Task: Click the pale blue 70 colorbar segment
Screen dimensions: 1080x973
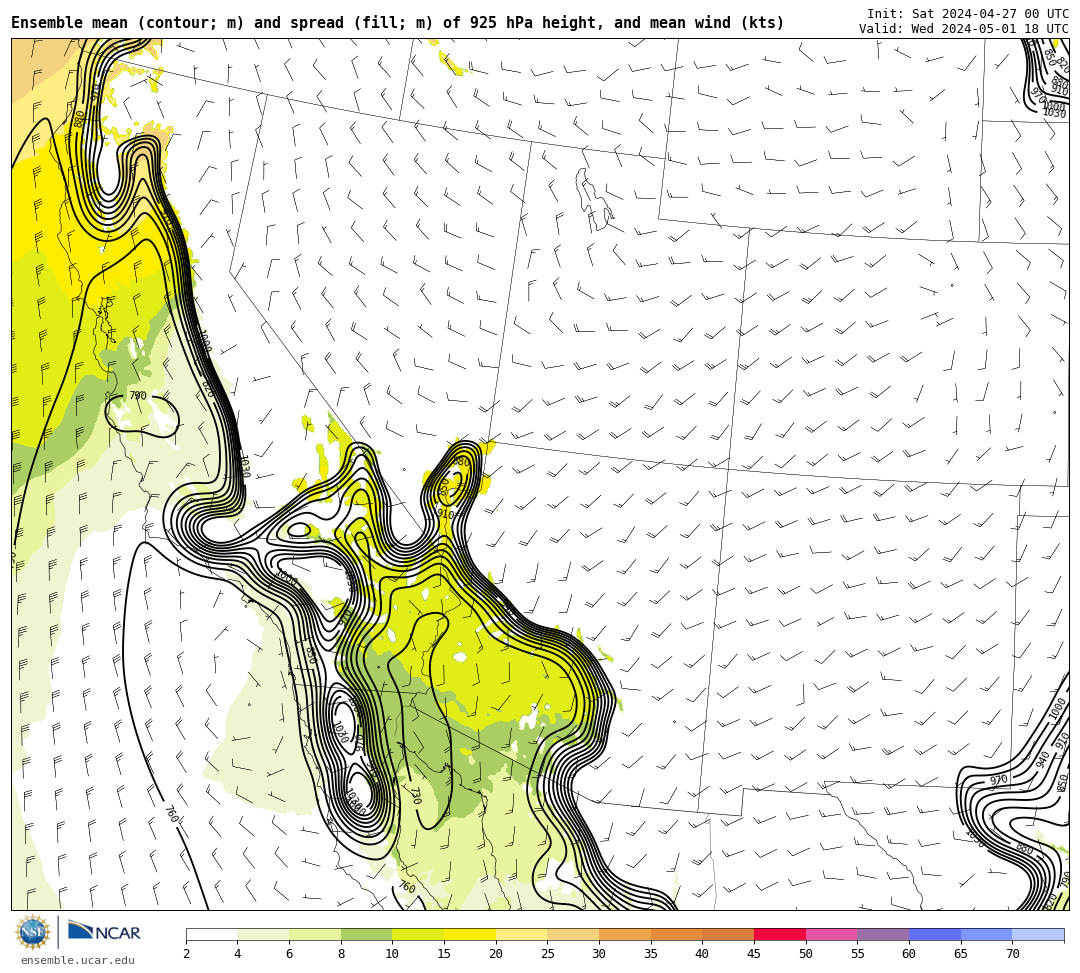Action: [1038, 934]
